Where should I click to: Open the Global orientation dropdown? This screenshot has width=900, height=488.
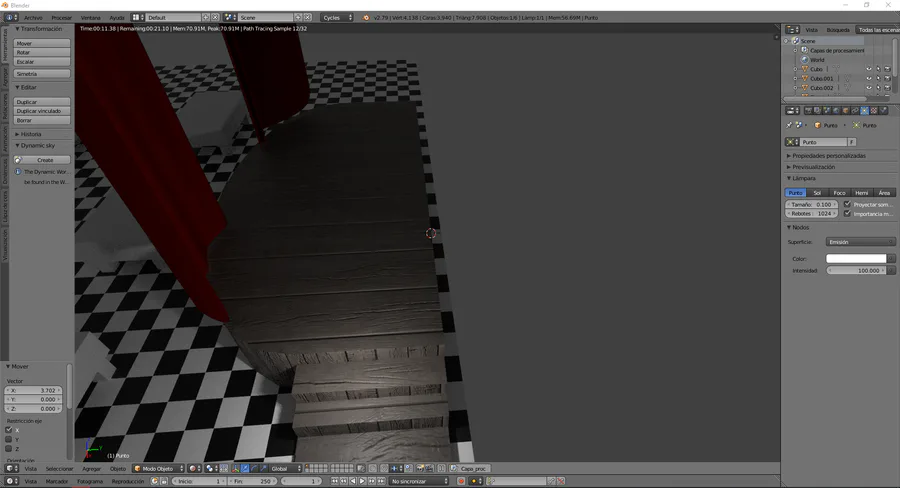click(x=285, y=468)
